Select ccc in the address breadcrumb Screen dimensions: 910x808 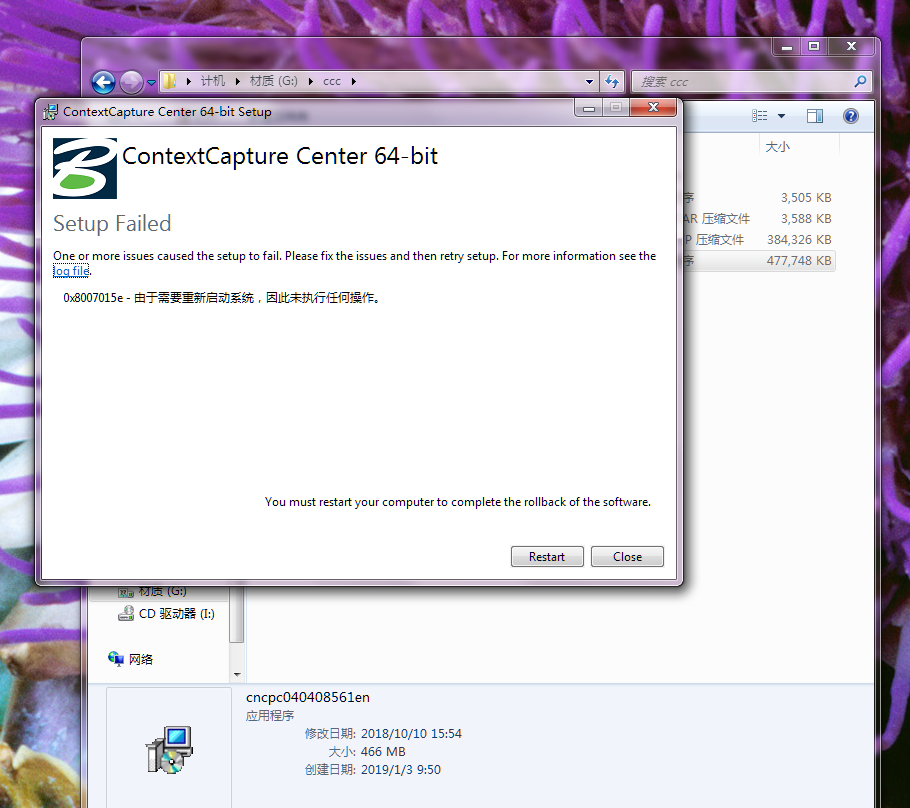tap(332, 81)
